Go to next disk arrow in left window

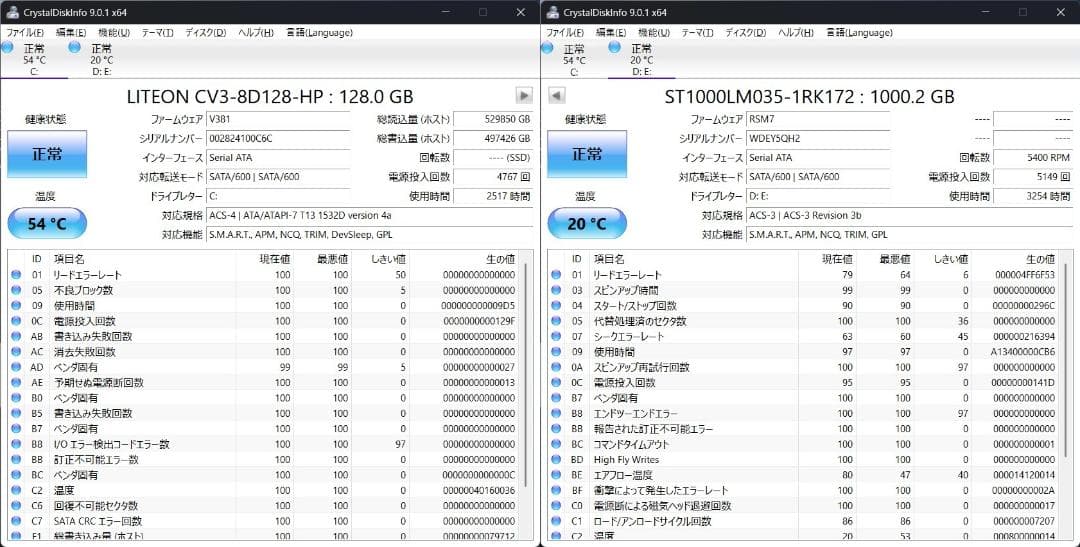(x=524, y=96)
